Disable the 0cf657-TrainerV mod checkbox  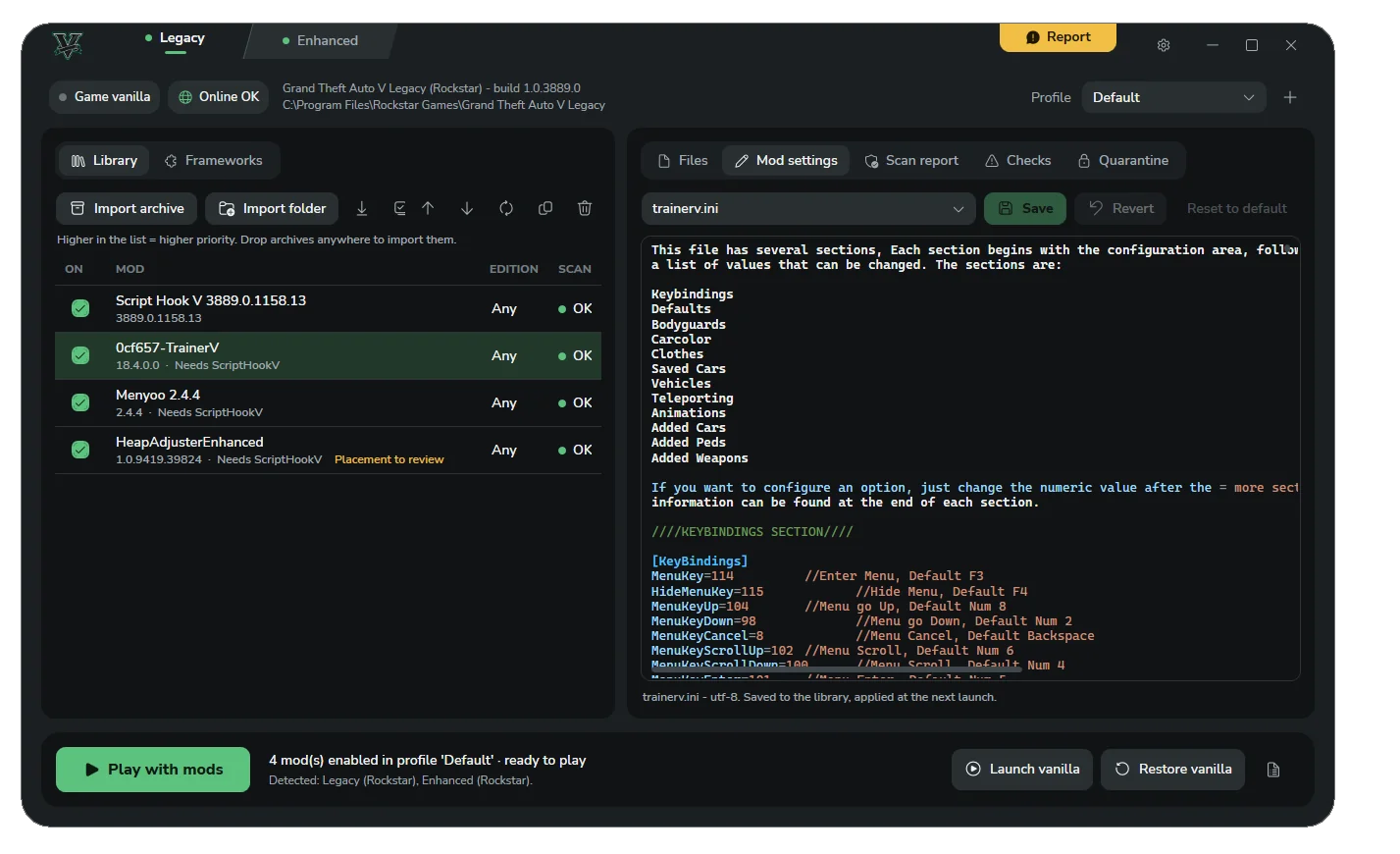[x=80, y=355]
